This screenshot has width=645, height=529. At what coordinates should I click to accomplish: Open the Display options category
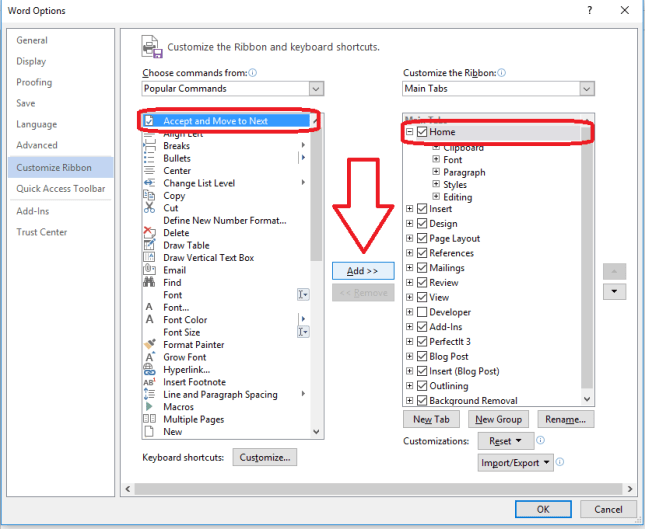coord(31,61)
